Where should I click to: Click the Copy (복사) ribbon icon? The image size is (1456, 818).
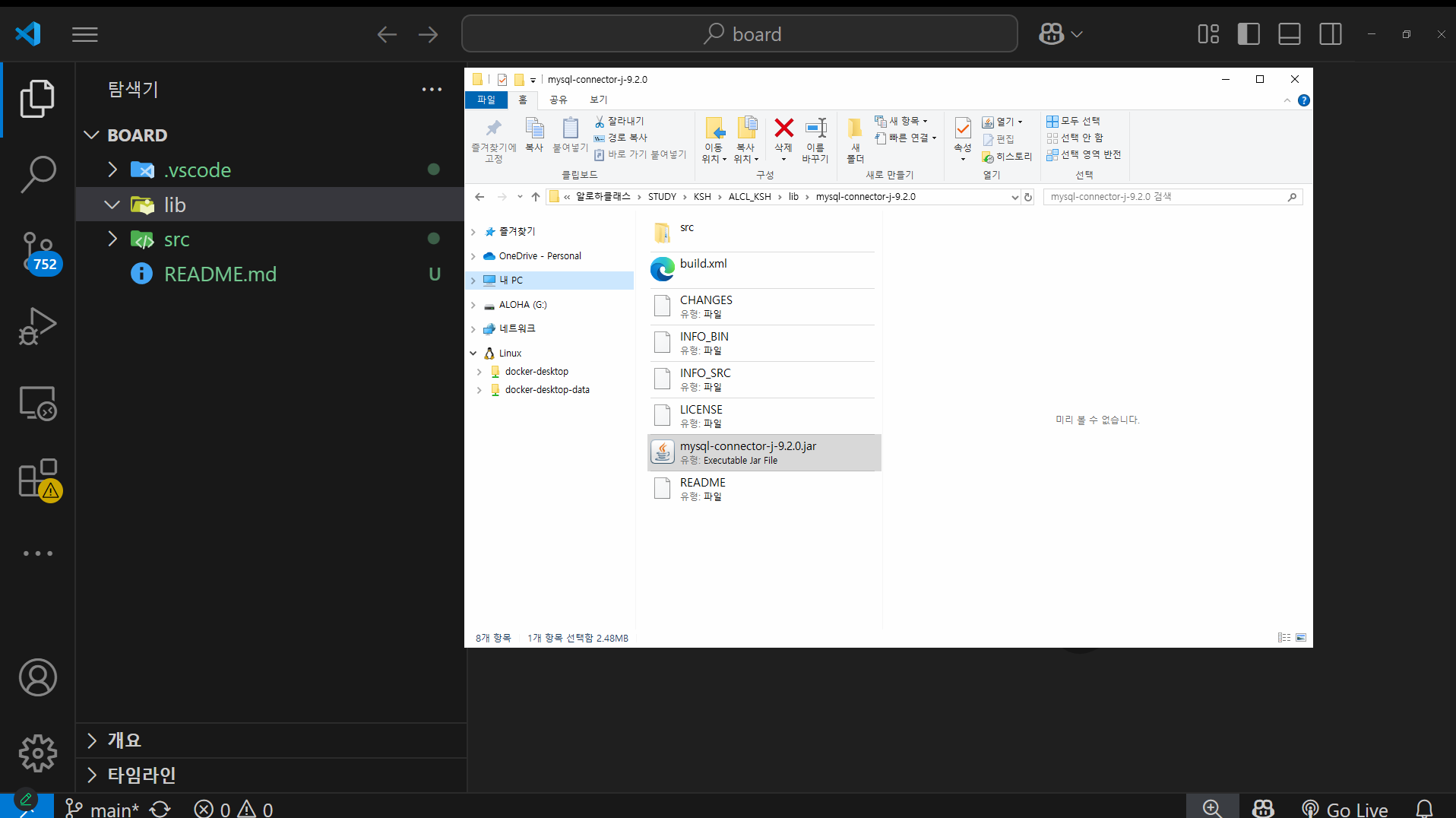coord(534,135)
